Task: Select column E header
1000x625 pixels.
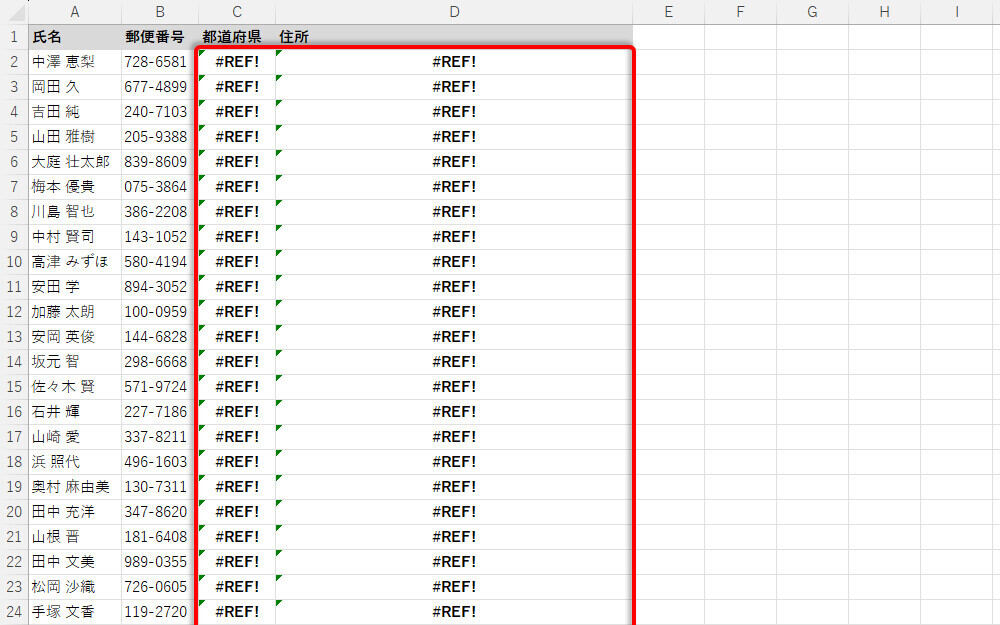Action: pyautogui.click(x=668, y=12)
